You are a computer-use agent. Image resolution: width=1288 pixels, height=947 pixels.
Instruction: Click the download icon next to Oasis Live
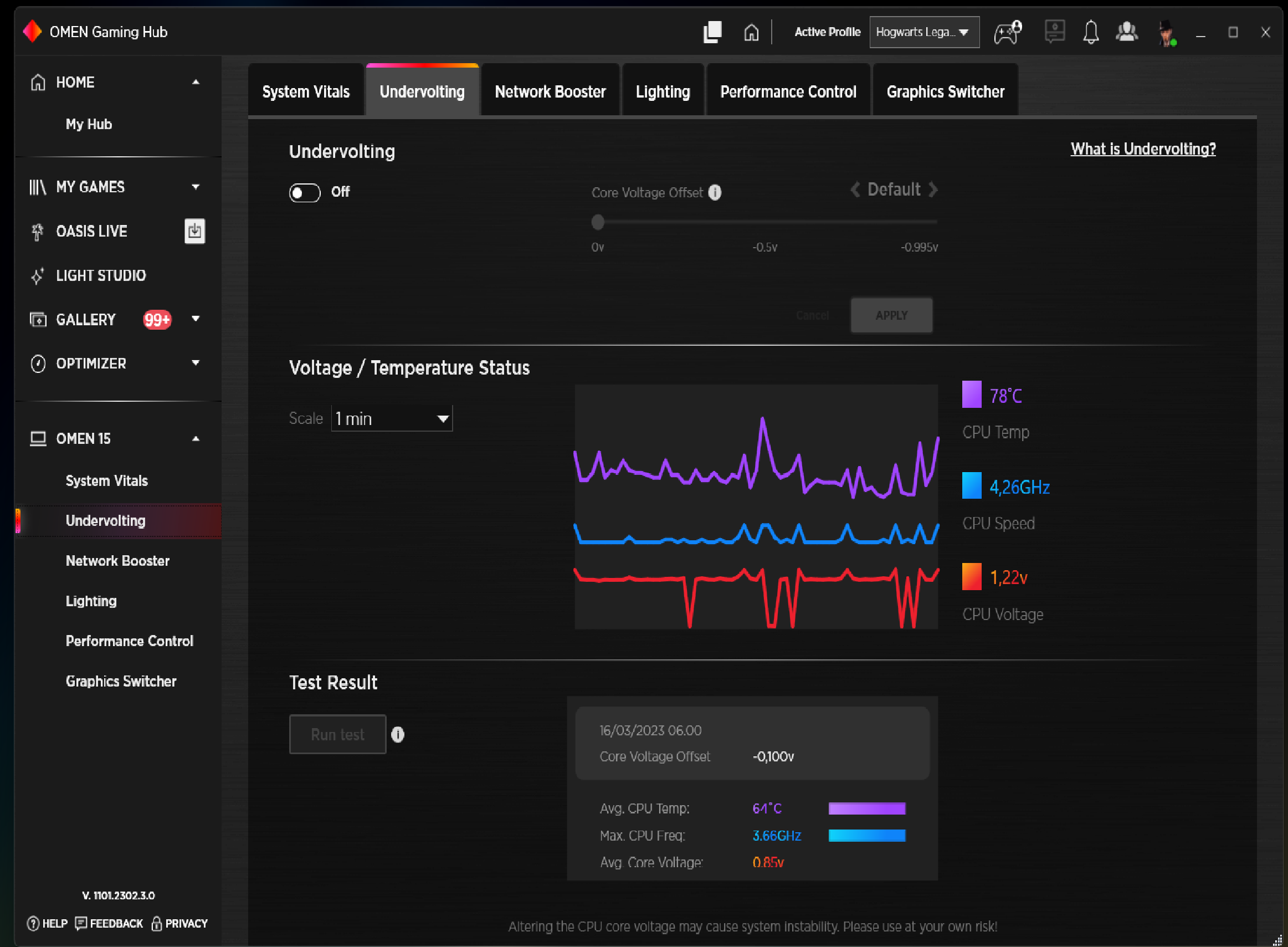194,231
